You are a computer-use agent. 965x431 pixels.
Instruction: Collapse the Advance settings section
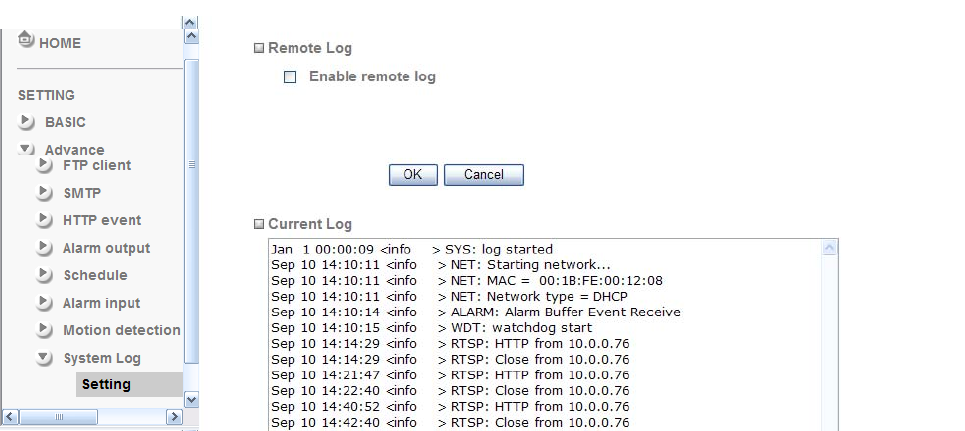27,149
